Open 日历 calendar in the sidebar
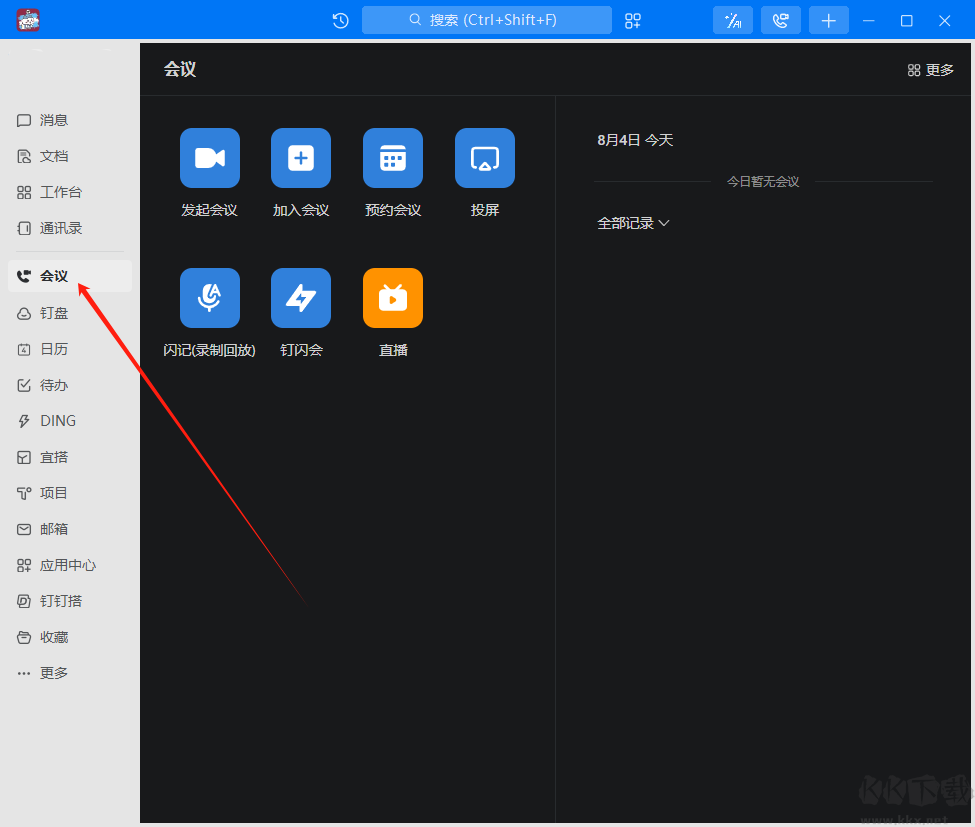975x827 pixels. click(x=70, y=349)
